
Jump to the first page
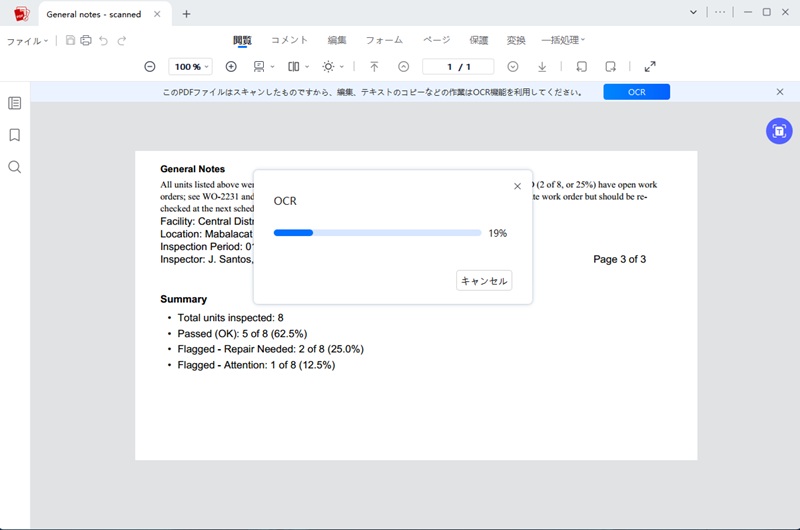[374, 66]
